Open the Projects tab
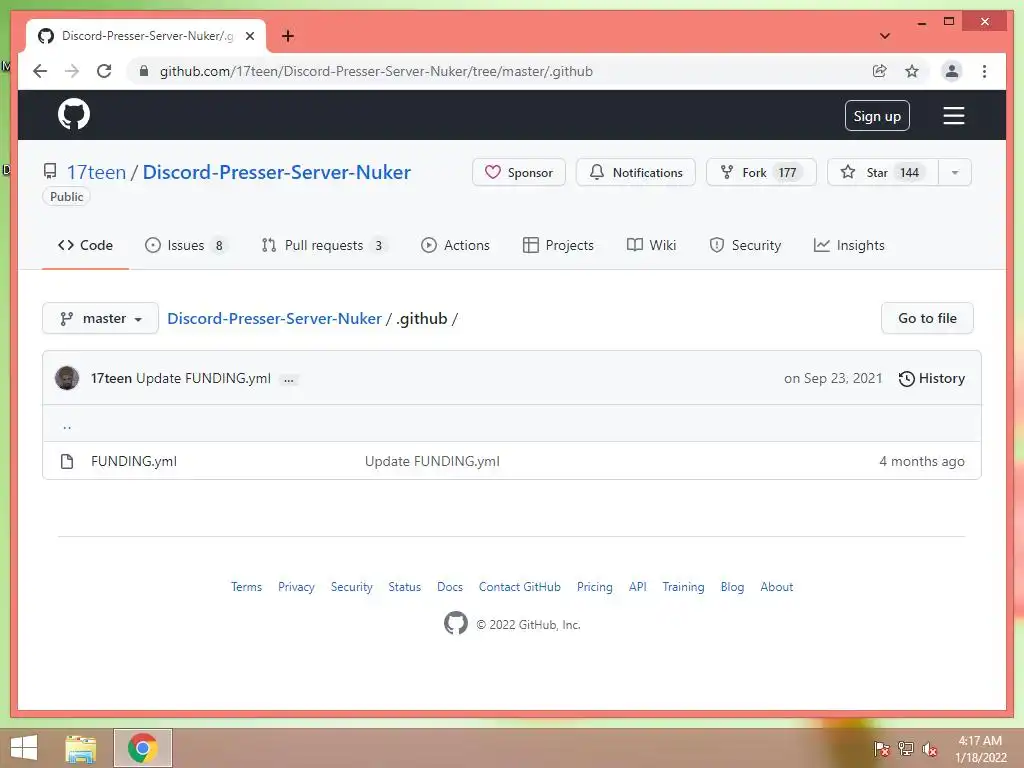The height and width of the screenshot is (768, 1024). coord(558,245)
